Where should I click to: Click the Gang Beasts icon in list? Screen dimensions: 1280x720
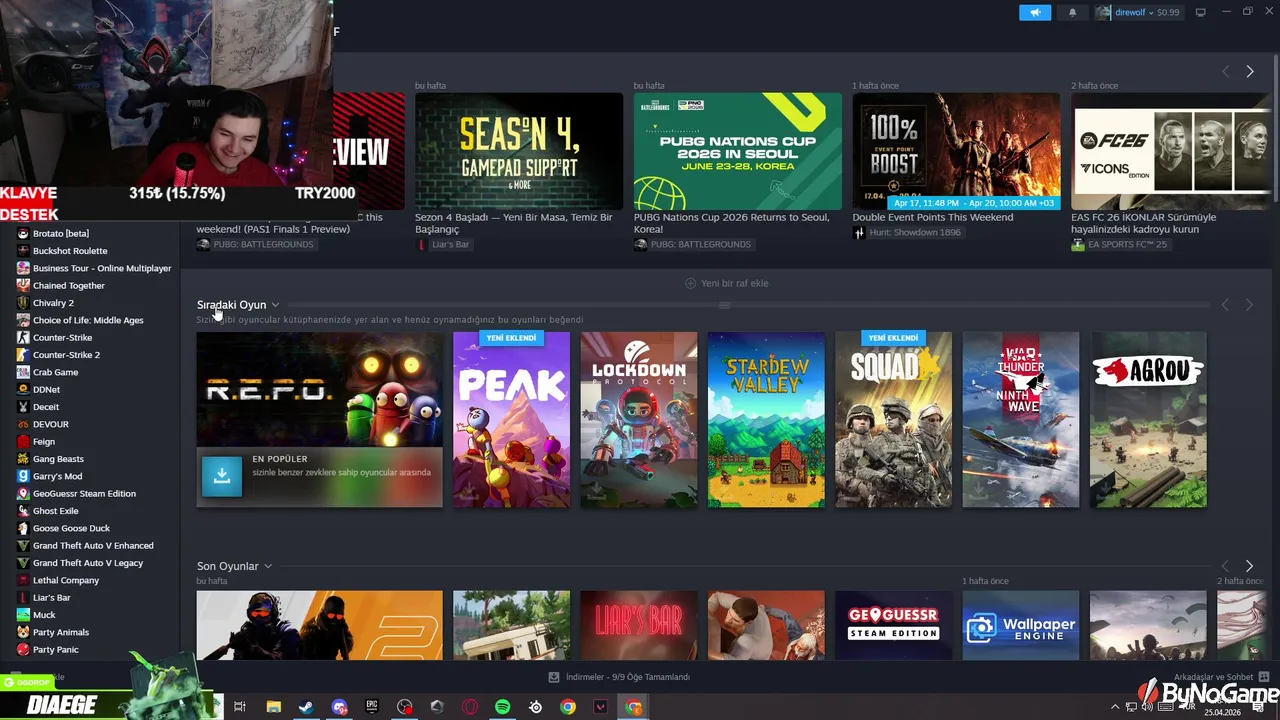point(23,459)
